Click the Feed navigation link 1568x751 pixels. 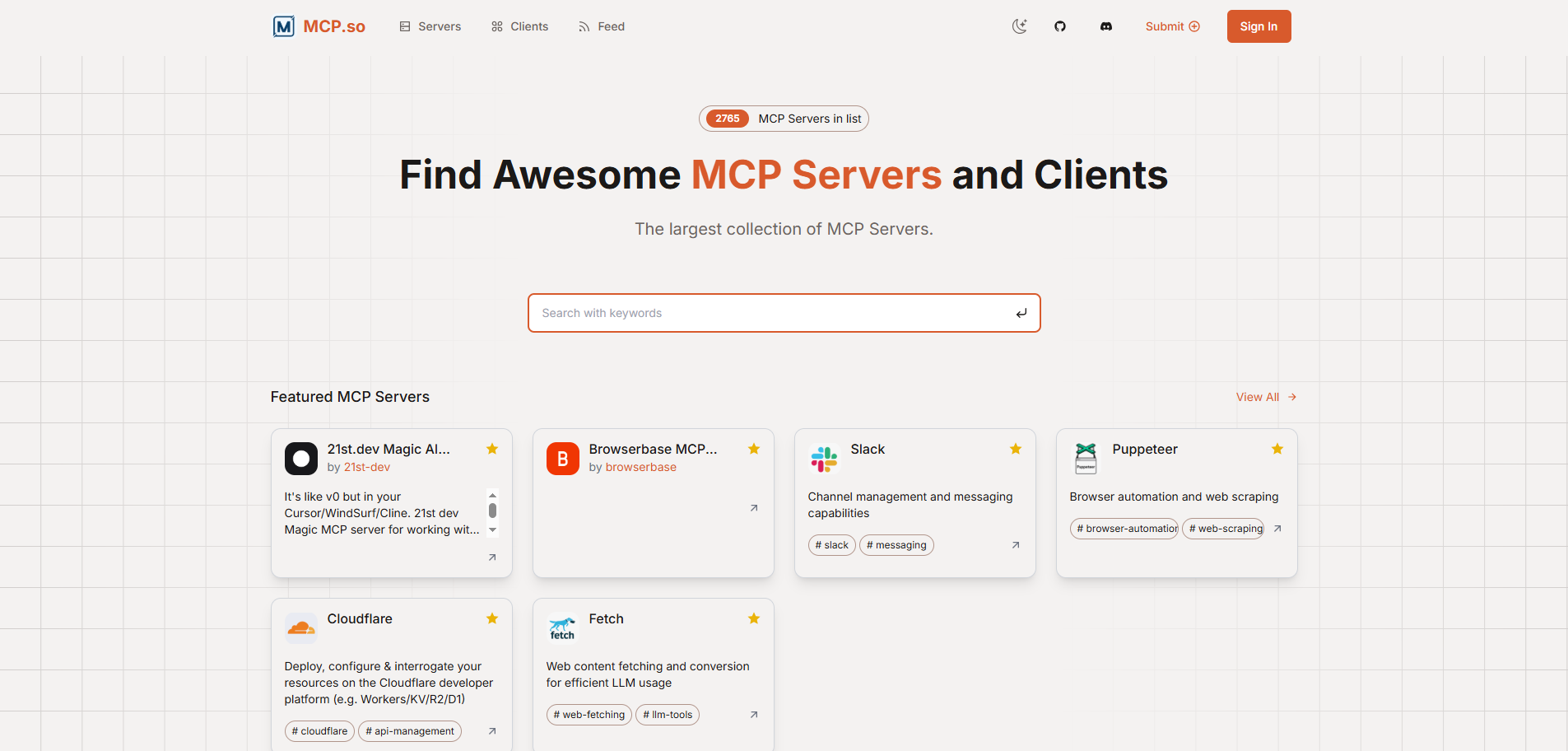pyautogui.click(x=602, y=26)
